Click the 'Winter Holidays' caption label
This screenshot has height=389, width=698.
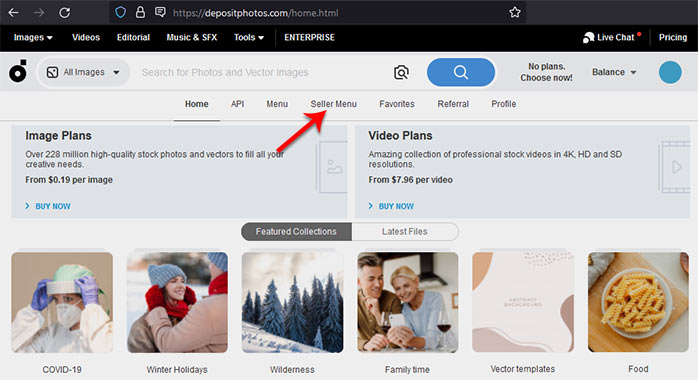tap(177, 369)
